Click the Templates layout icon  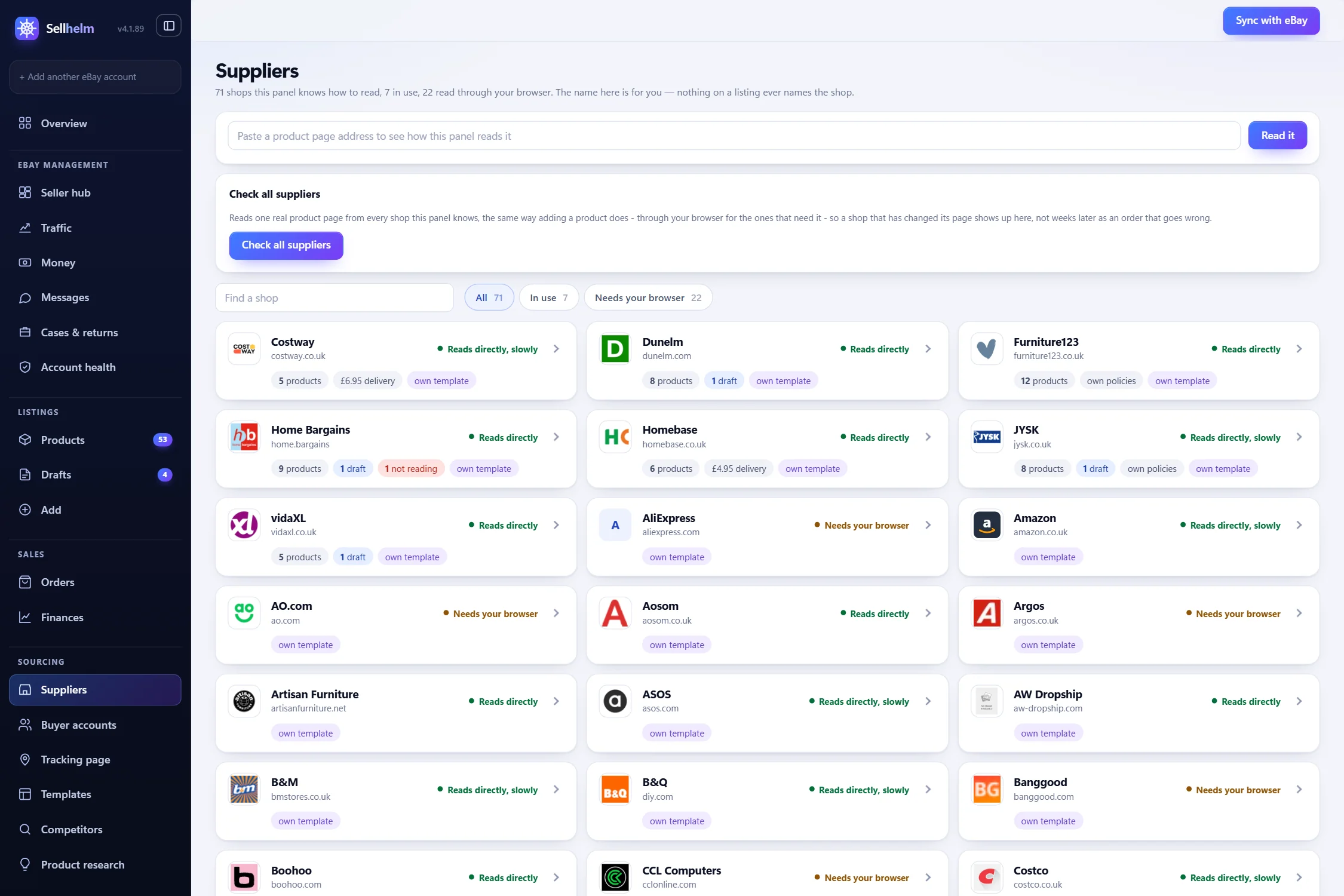25,794
